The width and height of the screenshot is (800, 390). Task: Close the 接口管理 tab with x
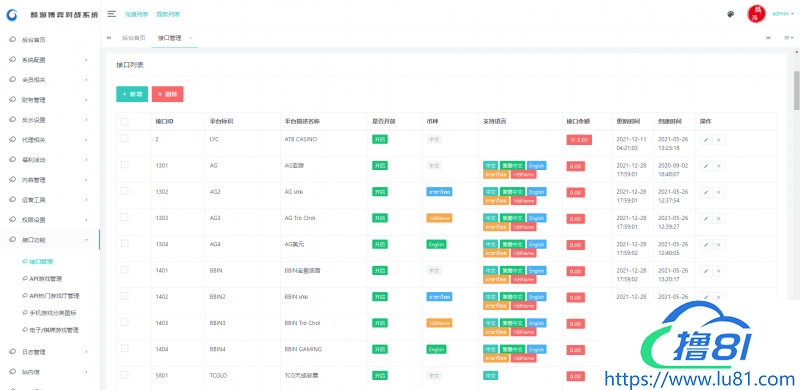tap(190, 38)
